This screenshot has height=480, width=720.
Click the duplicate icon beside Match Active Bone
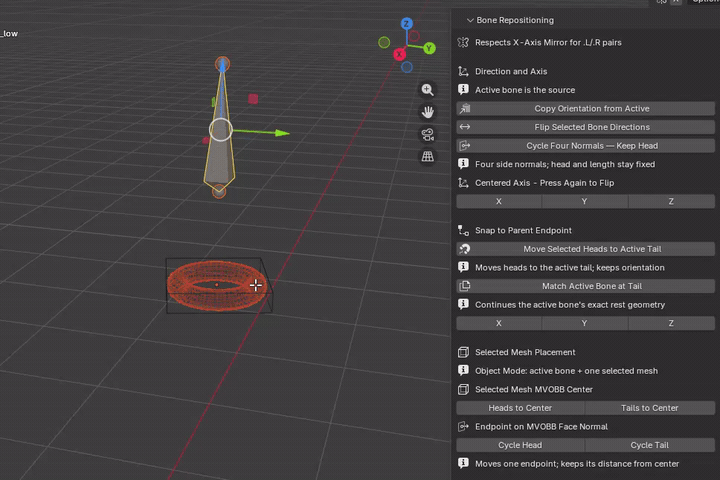[x=464, y=286]
